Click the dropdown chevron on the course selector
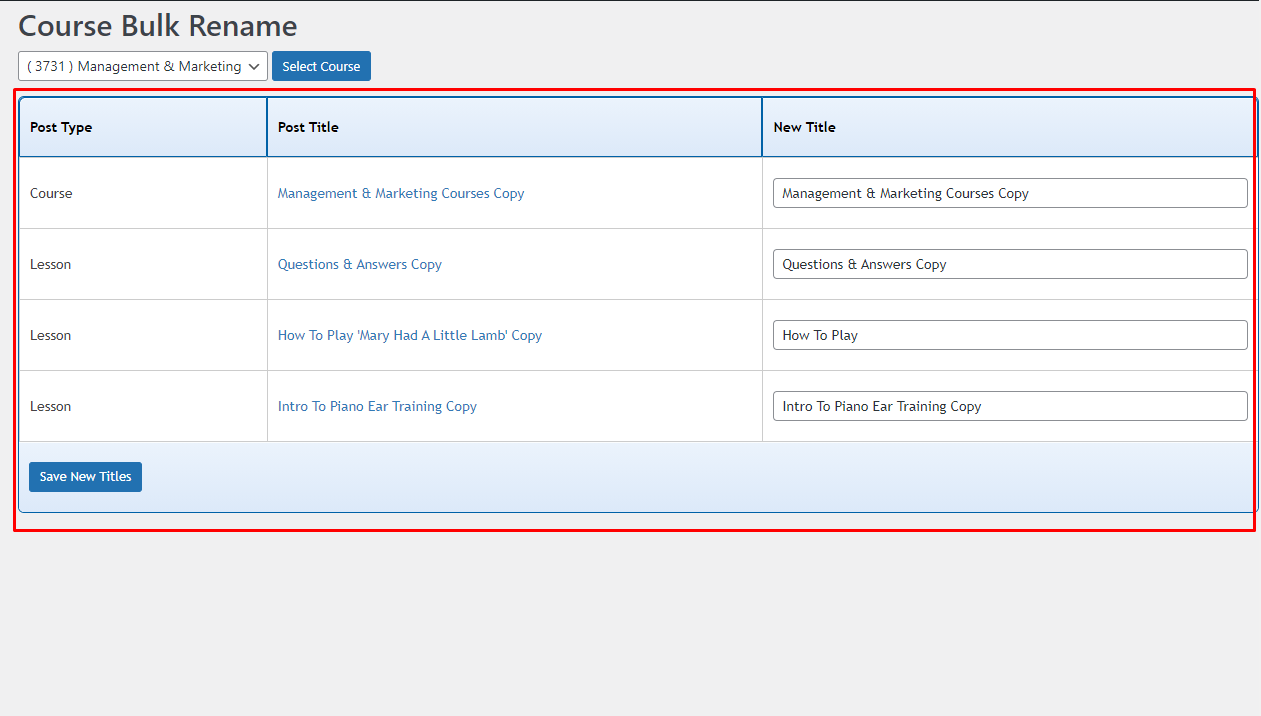1261x716 pixels. click(254, 66)
